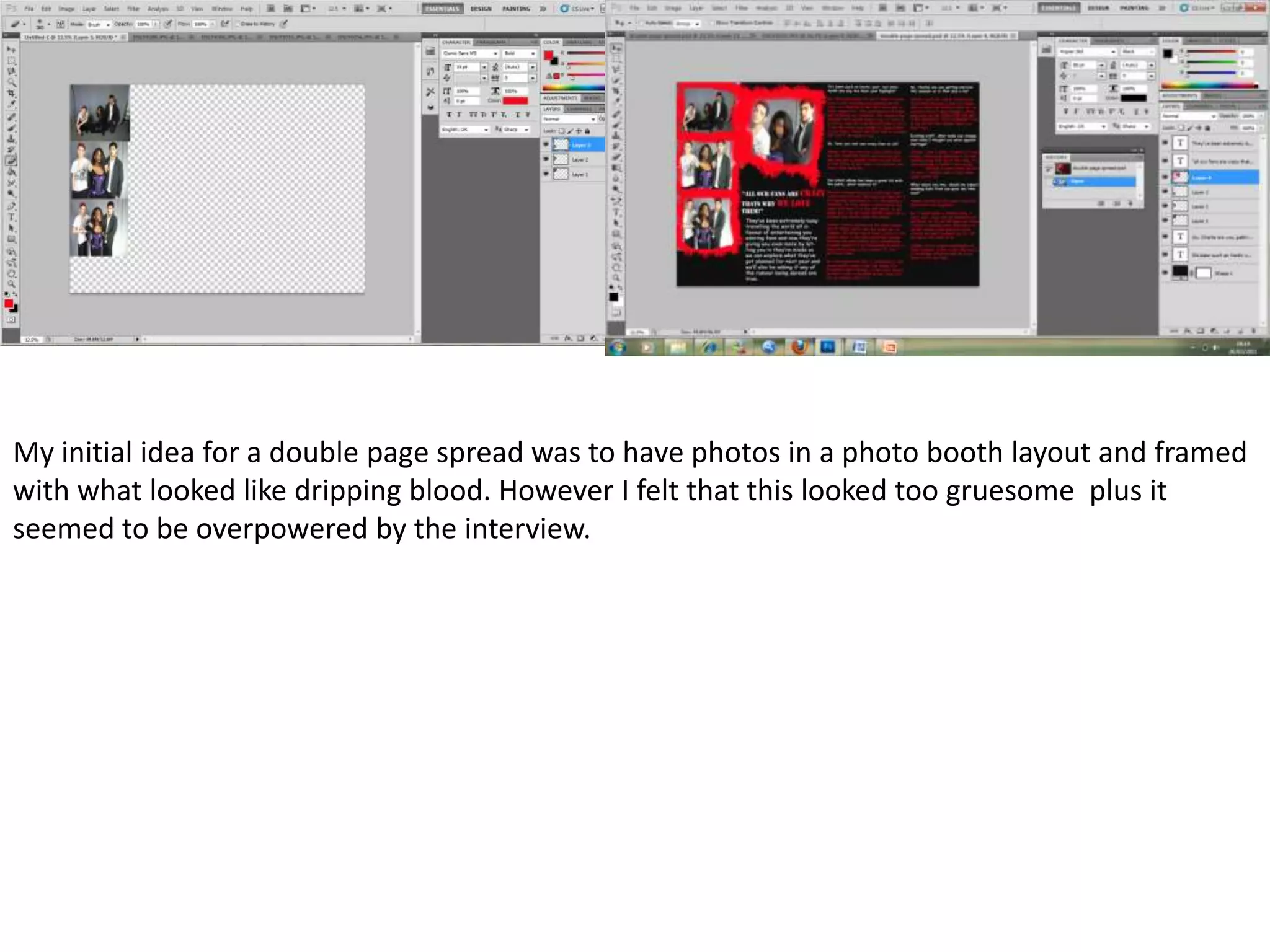Toggle the Auto-Select checkbox in options bar
The width and height of the screenshot is (1270, 952).
coord(641,23)
